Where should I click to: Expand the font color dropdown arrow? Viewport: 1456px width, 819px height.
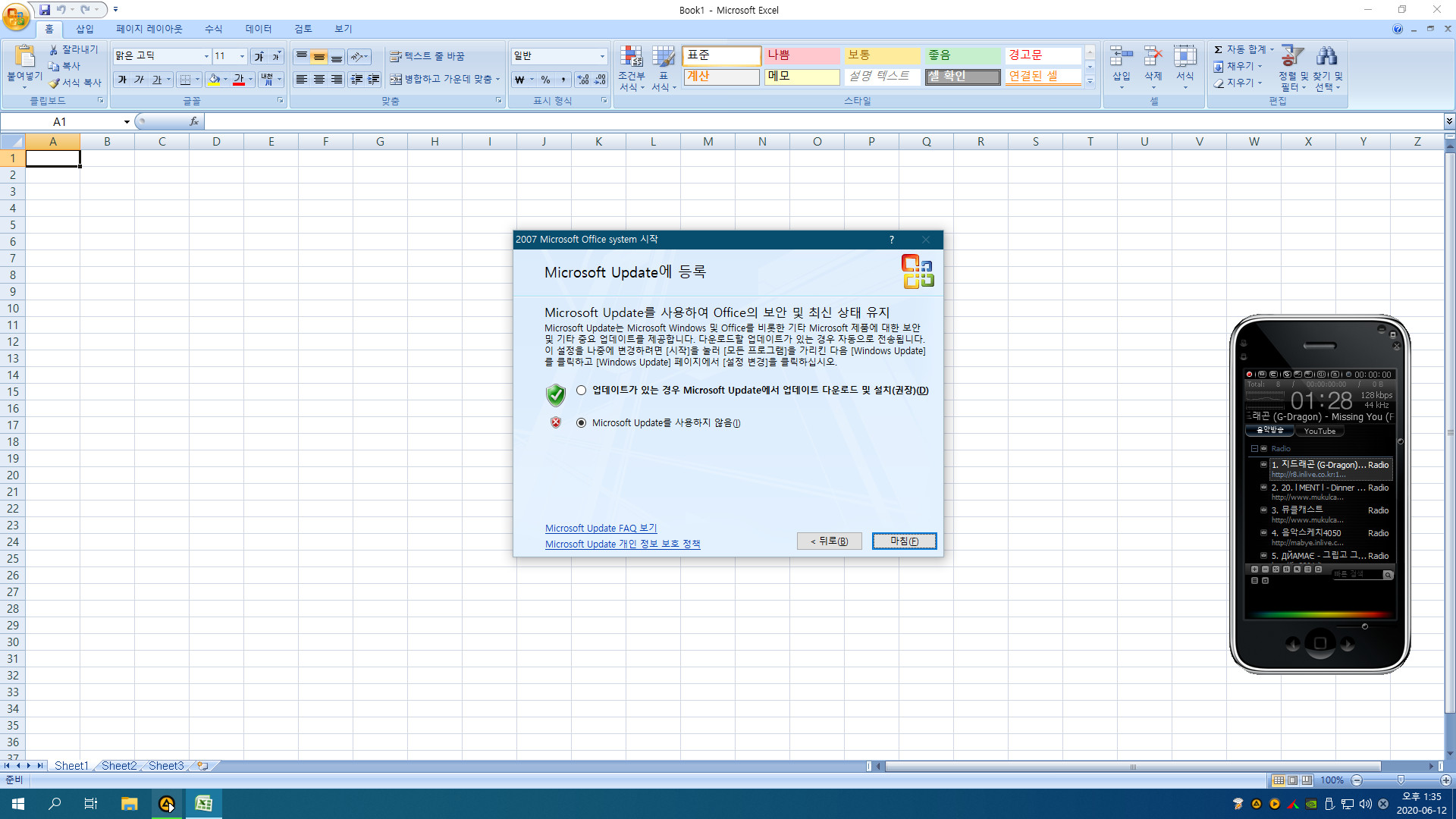(x=250, y=80)
